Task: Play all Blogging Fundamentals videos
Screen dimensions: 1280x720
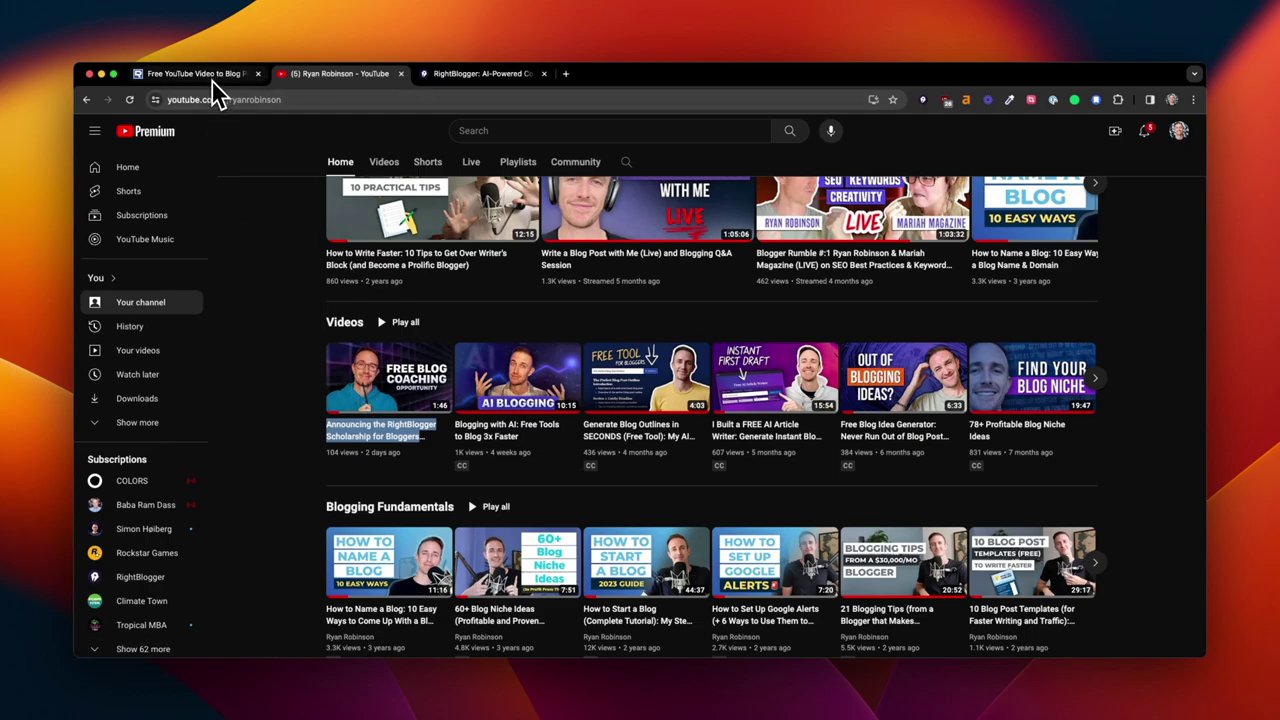Action: [x=490, y=506]
